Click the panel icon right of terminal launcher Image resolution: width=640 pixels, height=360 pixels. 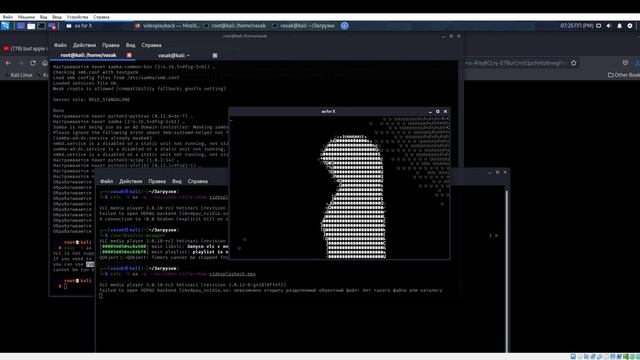(52, 26)
